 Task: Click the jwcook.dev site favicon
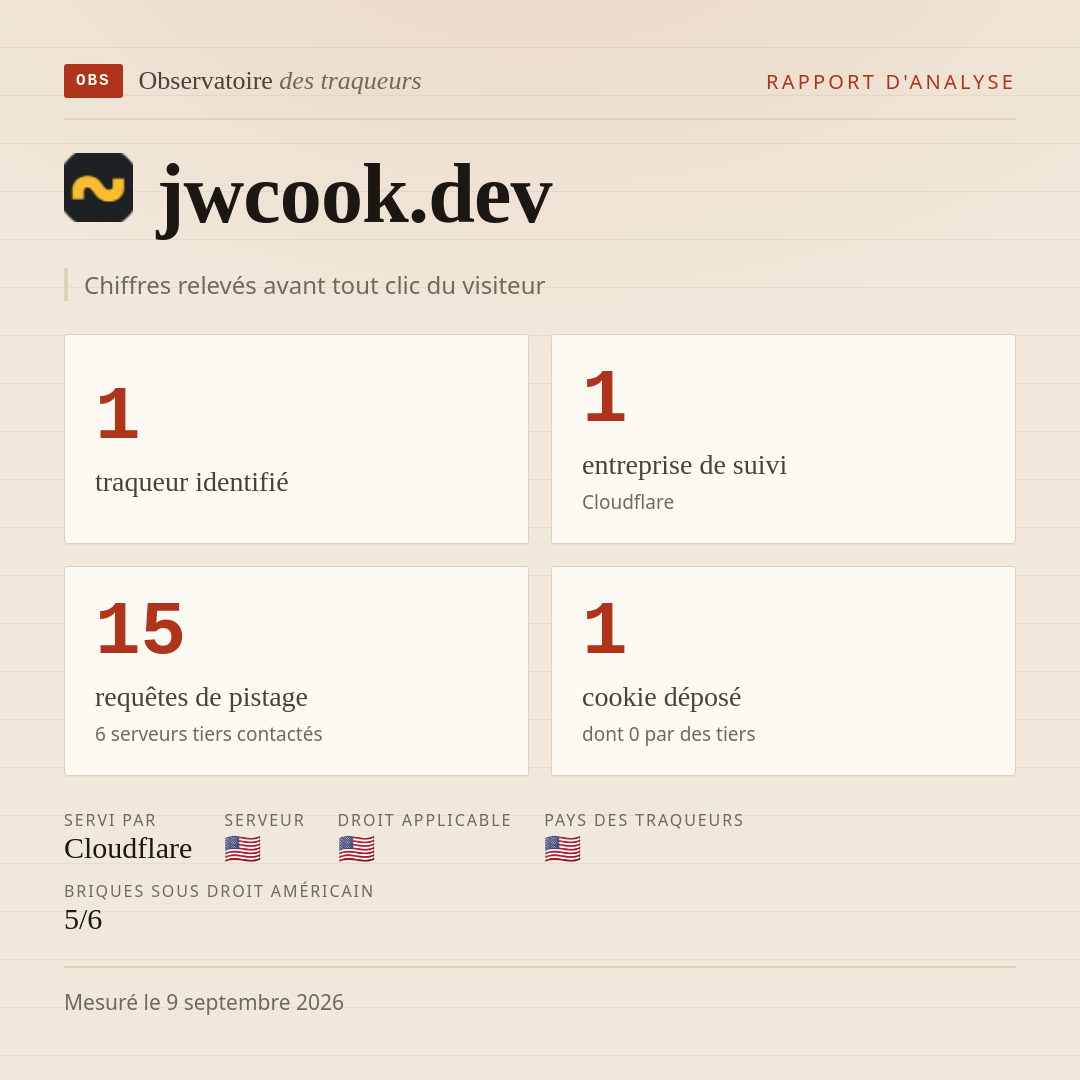tap(98, 187)
